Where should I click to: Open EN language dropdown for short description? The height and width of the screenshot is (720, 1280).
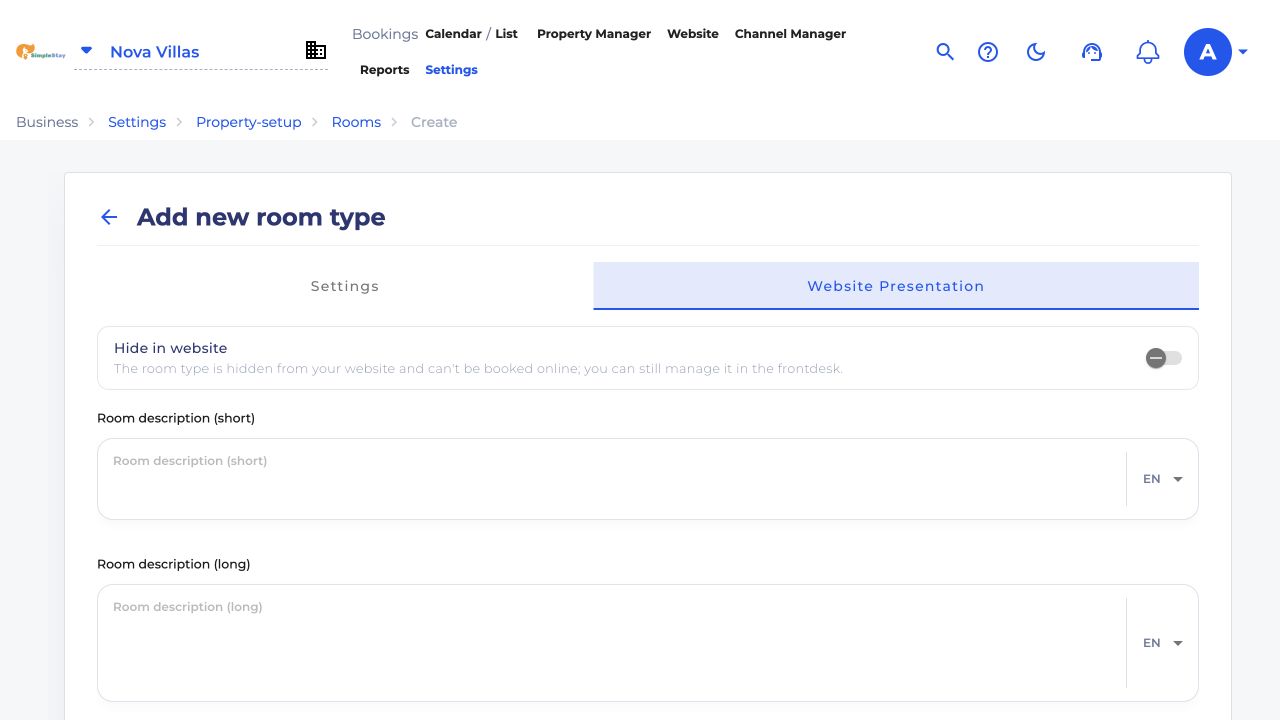[x=1163, y=479]
